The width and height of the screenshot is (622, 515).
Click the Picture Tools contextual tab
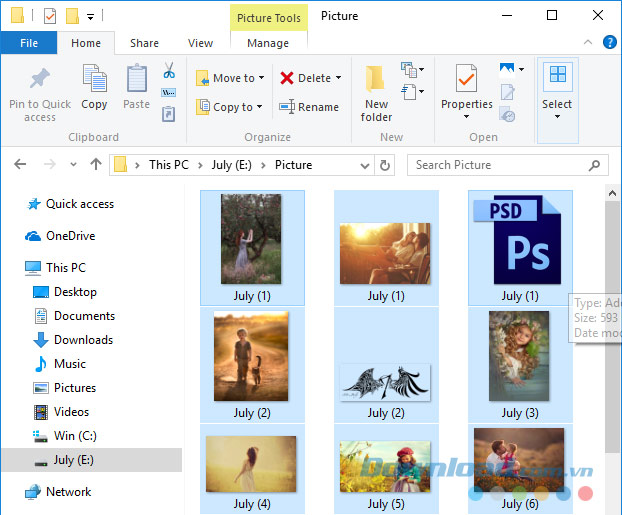[269, 18]
